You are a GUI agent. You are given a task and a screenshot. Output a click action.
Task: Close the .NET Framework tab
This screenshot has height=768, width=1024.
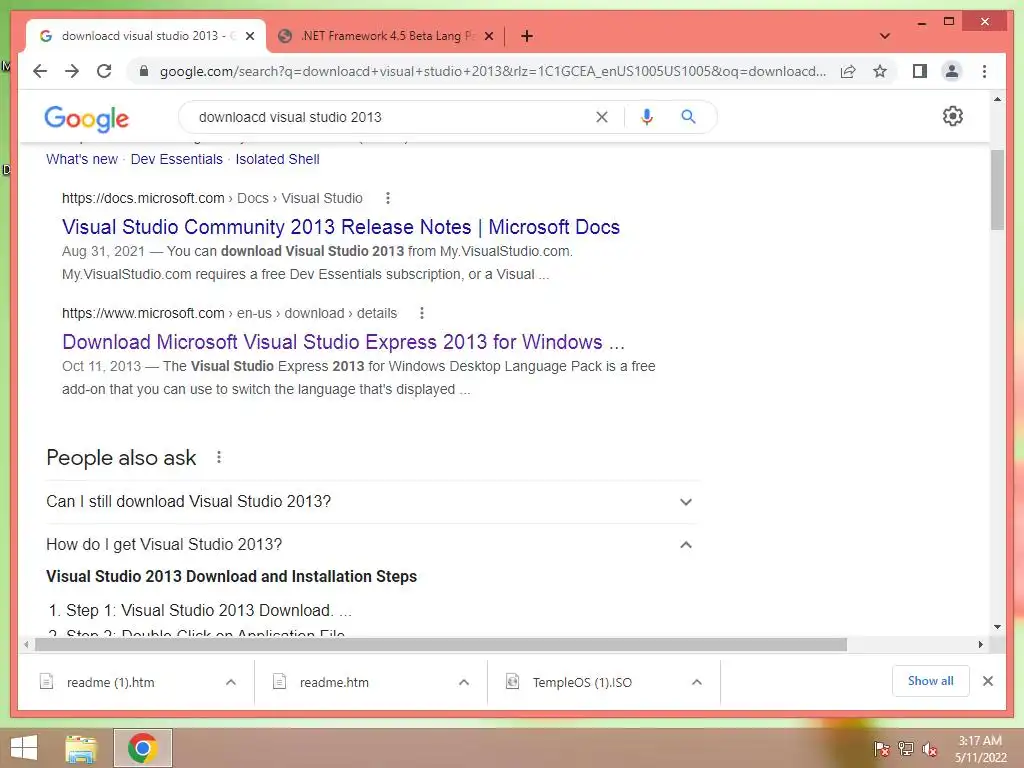[x=488, y=36]
